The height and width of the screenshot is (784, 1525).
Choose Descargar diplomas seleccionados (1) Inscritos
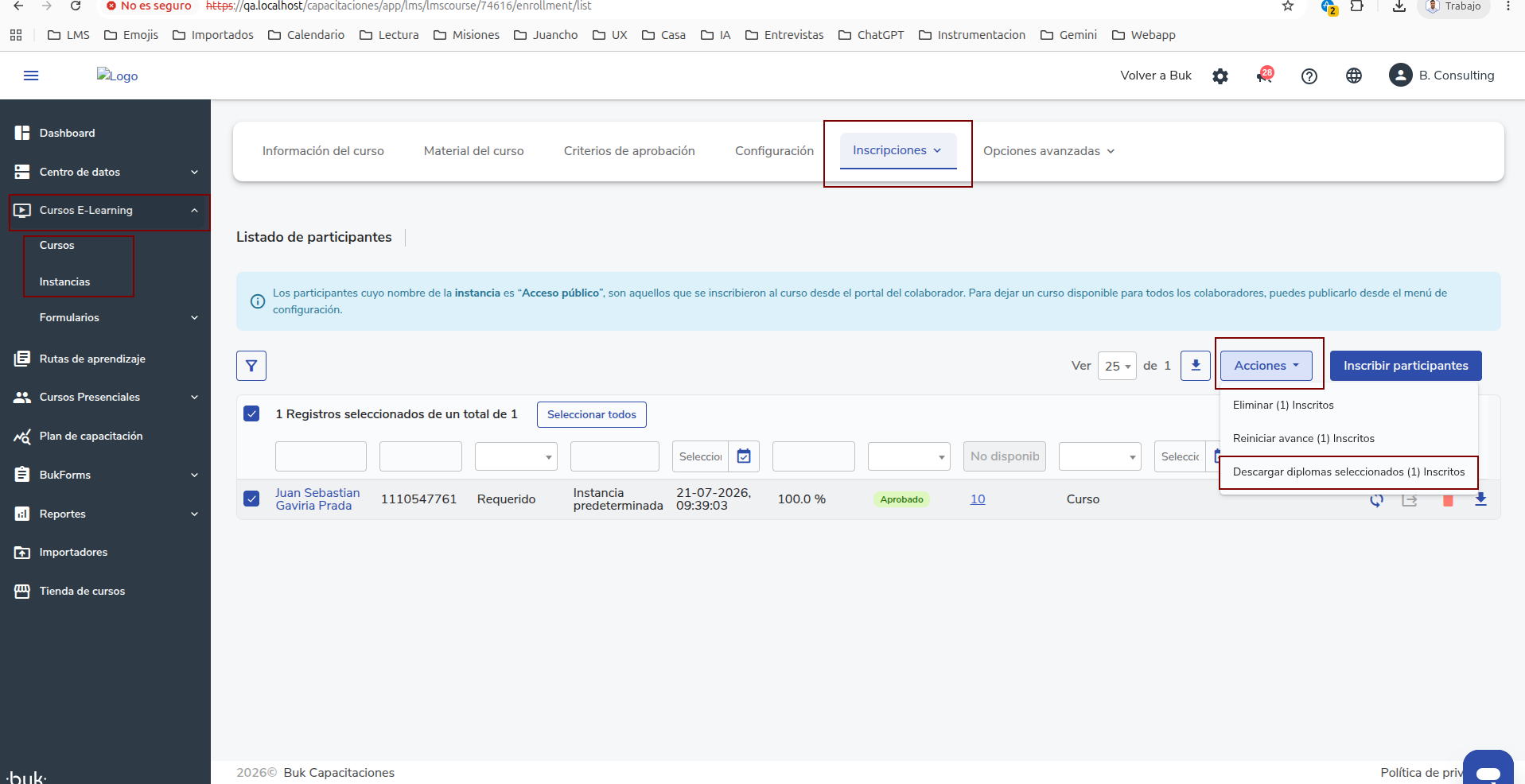point(1349,472)
